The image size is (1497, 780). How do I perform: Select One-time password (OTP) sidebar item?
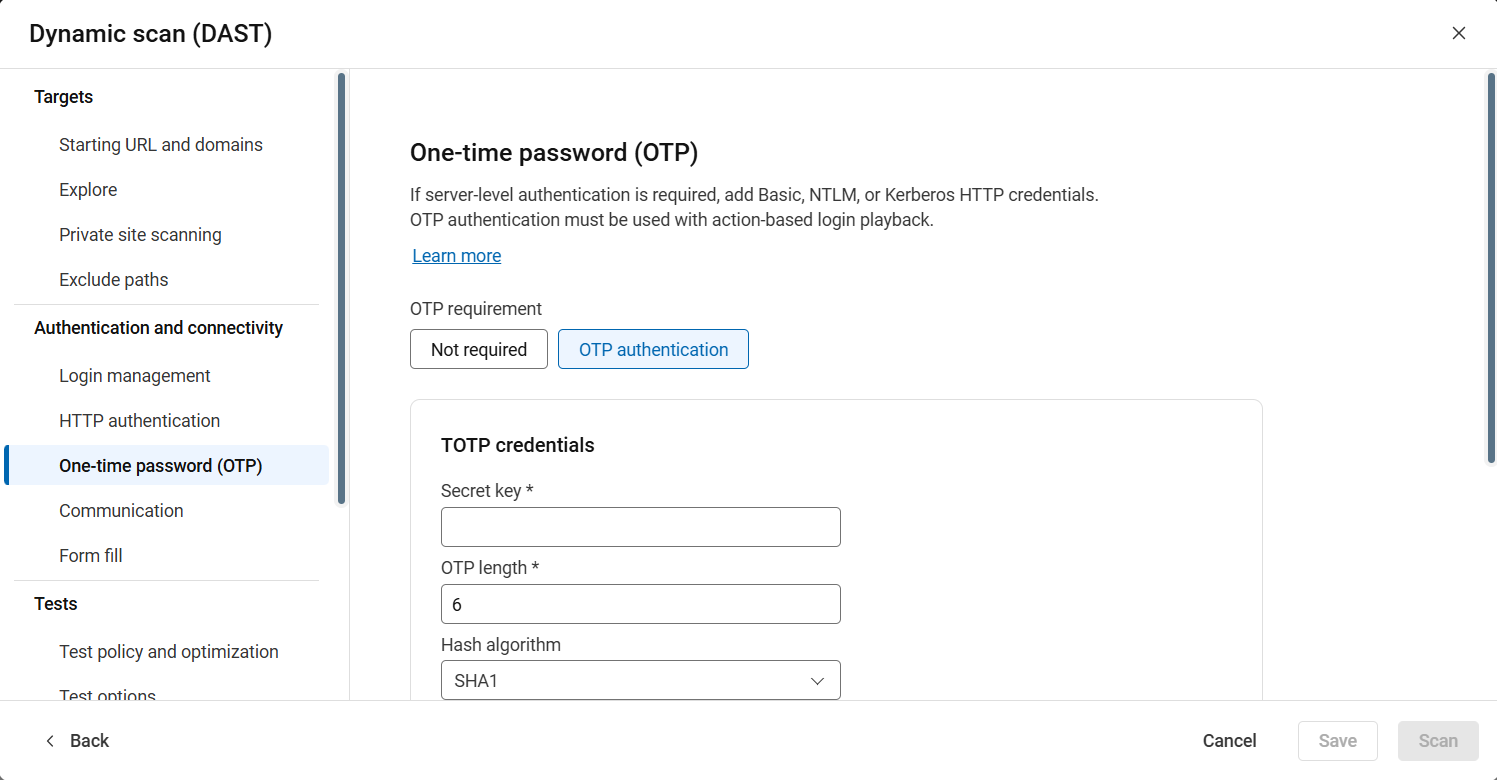click(161, 466)
